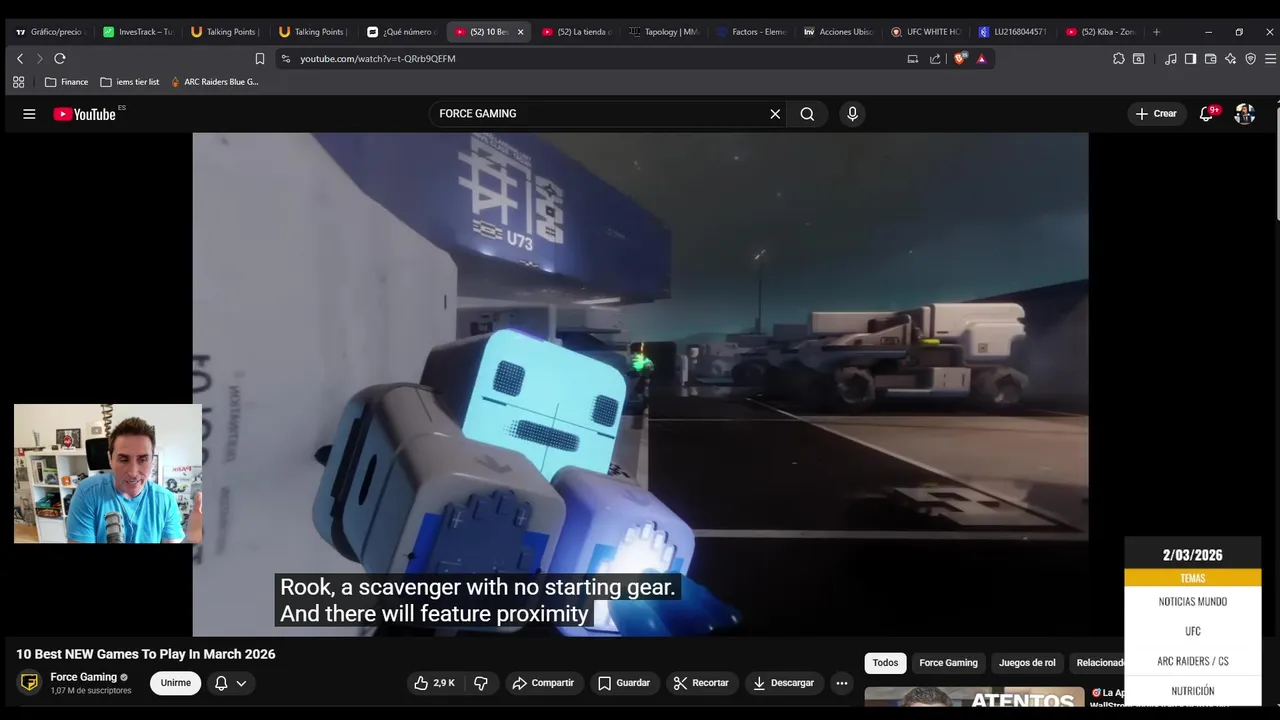Close the active (52) 10 Be tab
Image resolution: width=1280 pixels, height=720 pixels.
520,32
